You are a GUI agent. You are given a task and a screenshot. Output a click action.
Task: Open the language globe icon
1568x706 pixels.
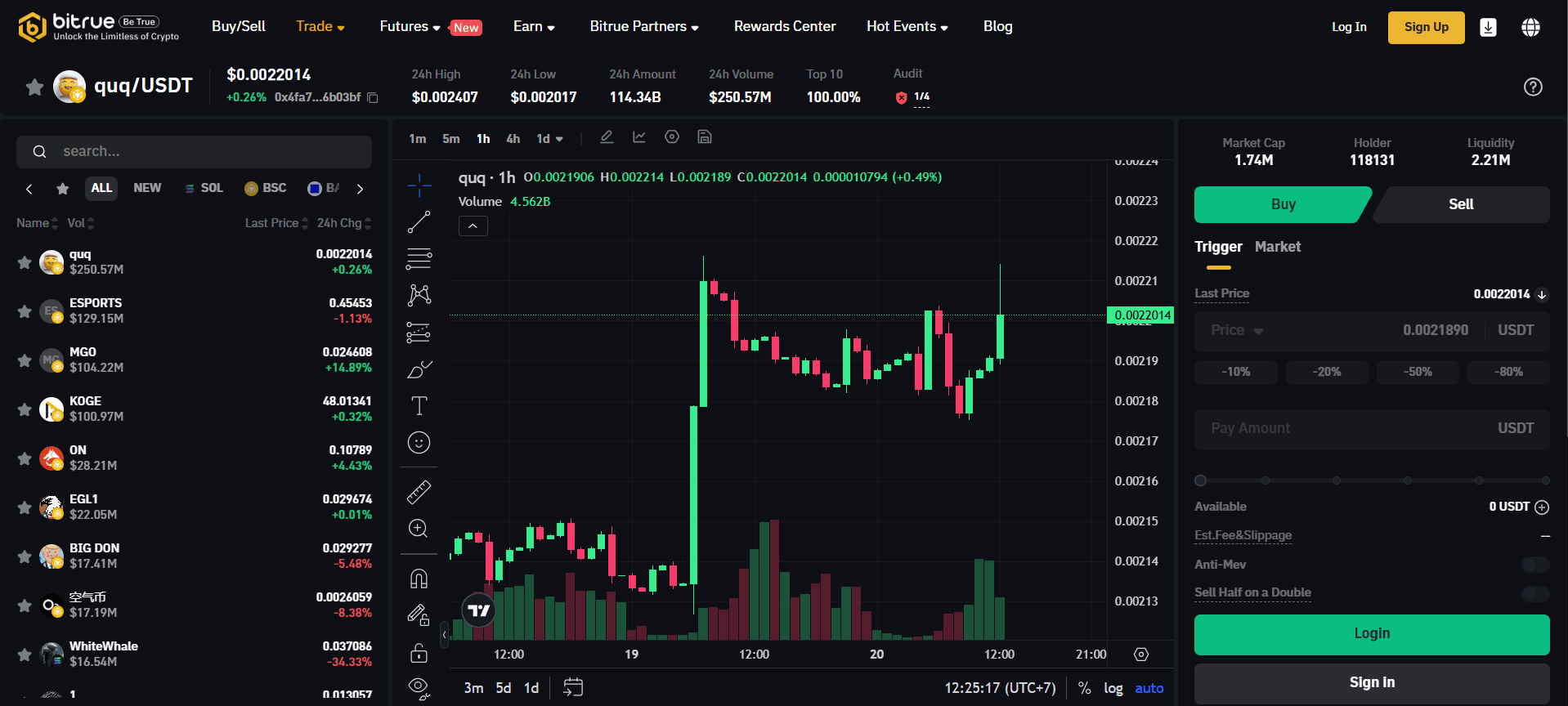coord(1530,28)
